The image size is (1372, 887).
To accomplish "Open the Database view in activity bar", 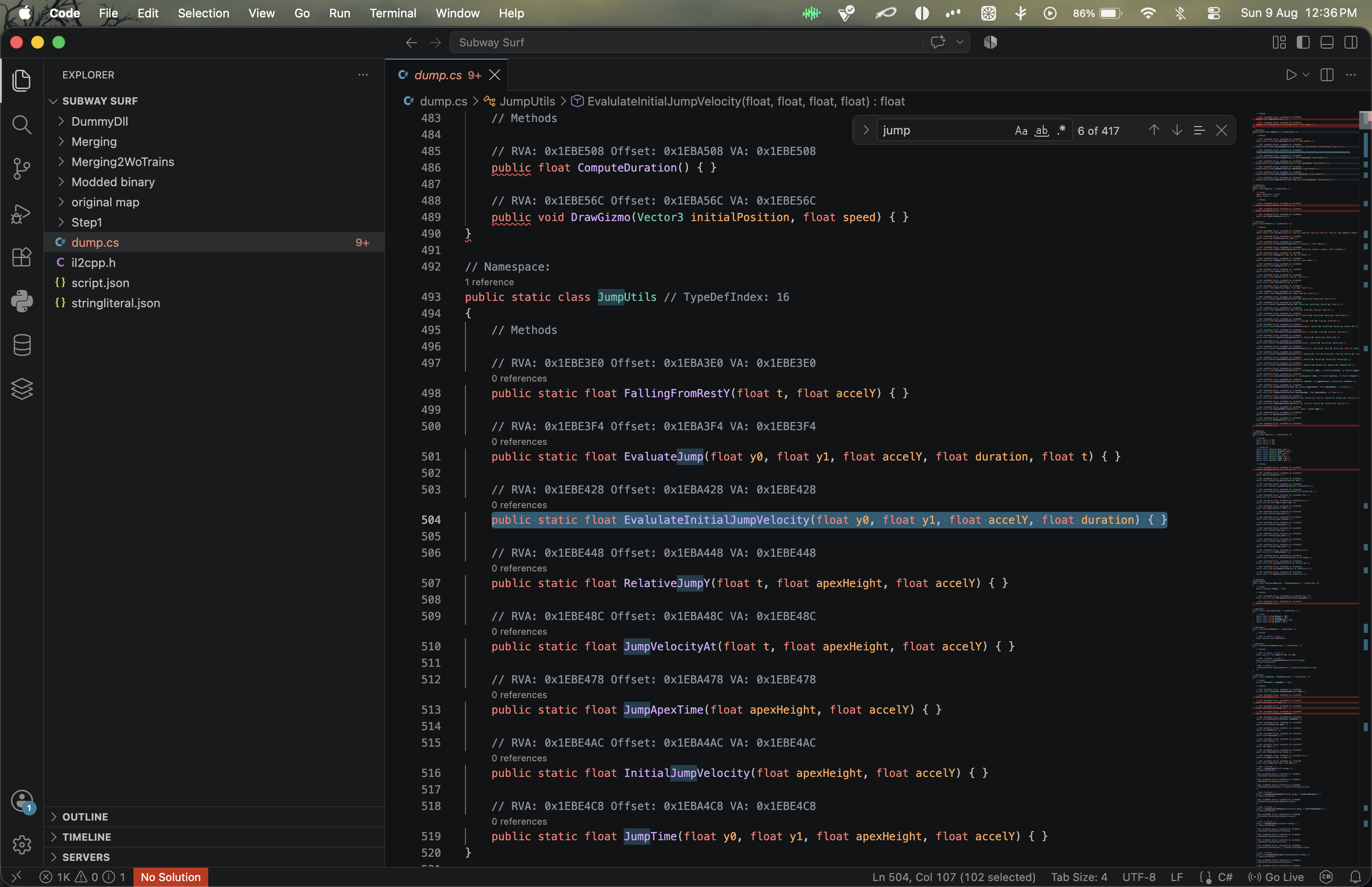I will click(22, 345).
